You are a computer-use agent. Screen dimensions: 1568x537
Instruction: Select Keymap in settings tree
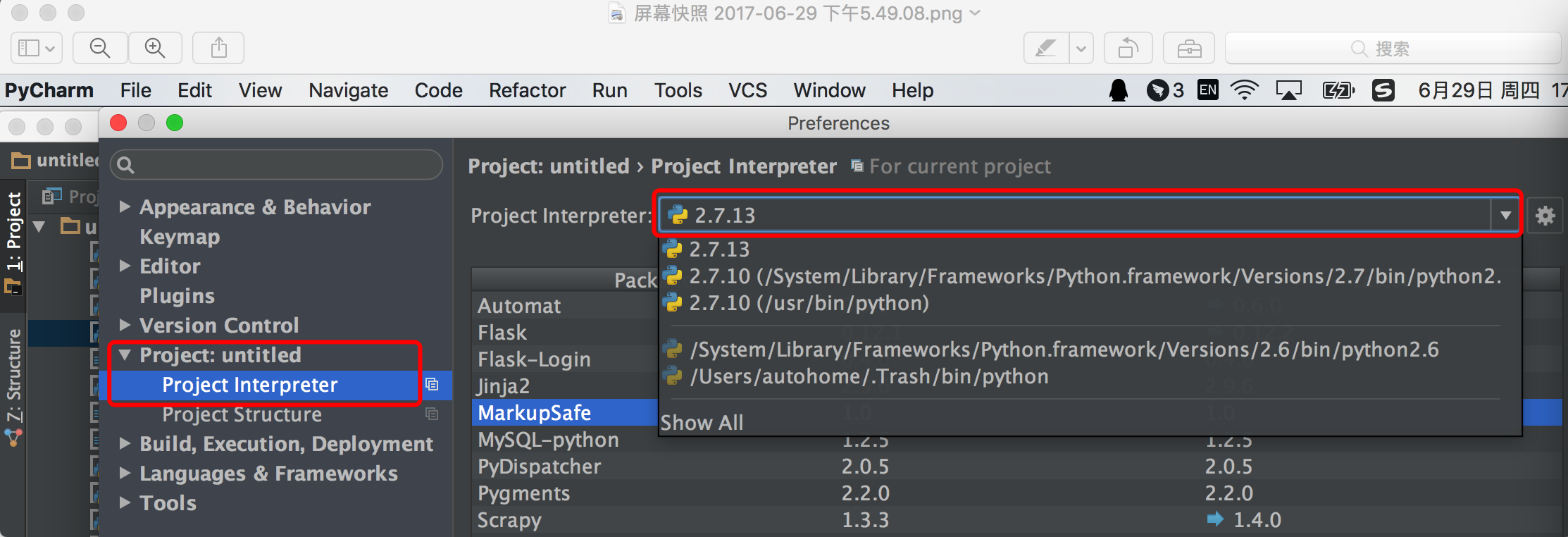180,236
